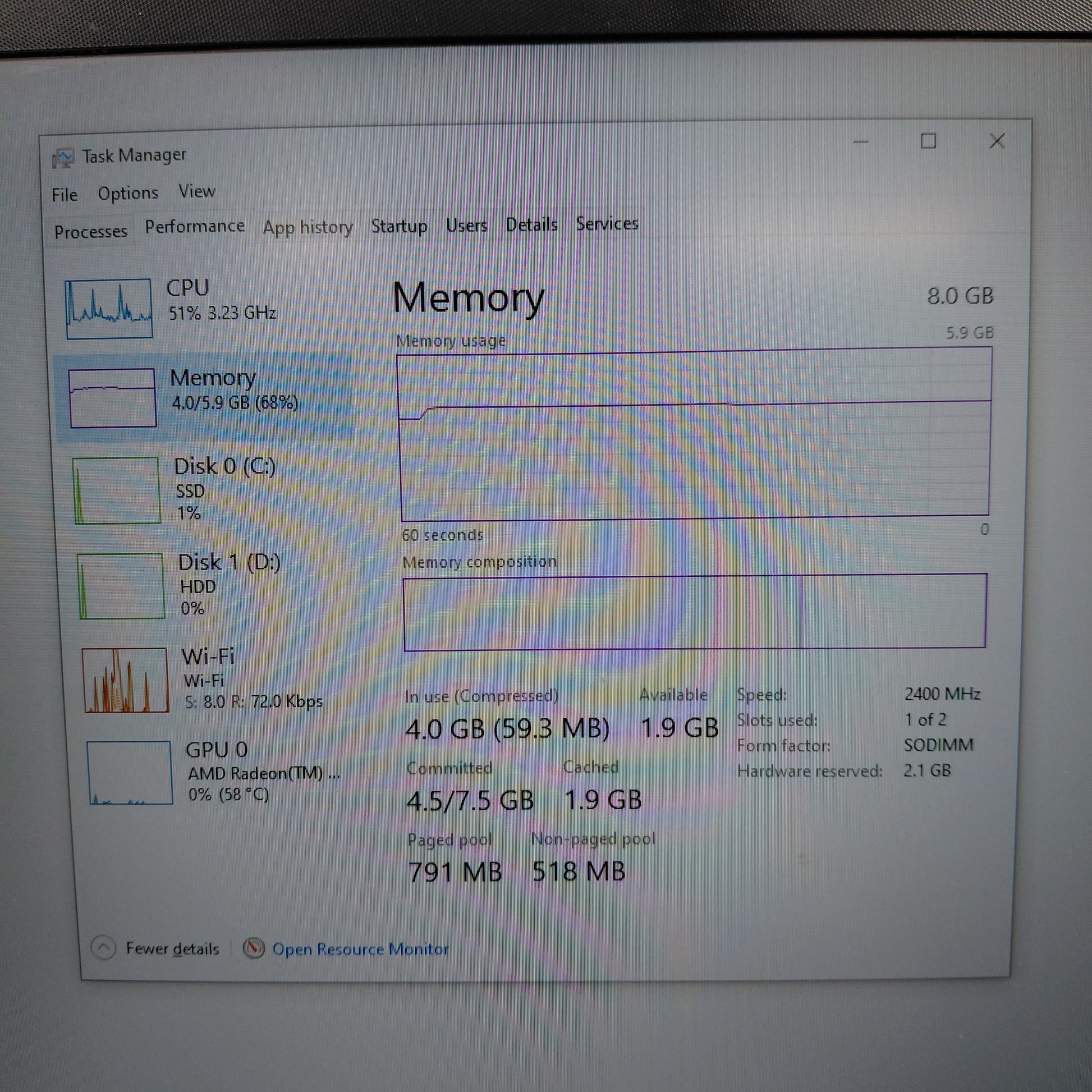The height and width of the screenshot is (1092, 1092).
Task: Open the Options menu
Action: coord(128,193)
